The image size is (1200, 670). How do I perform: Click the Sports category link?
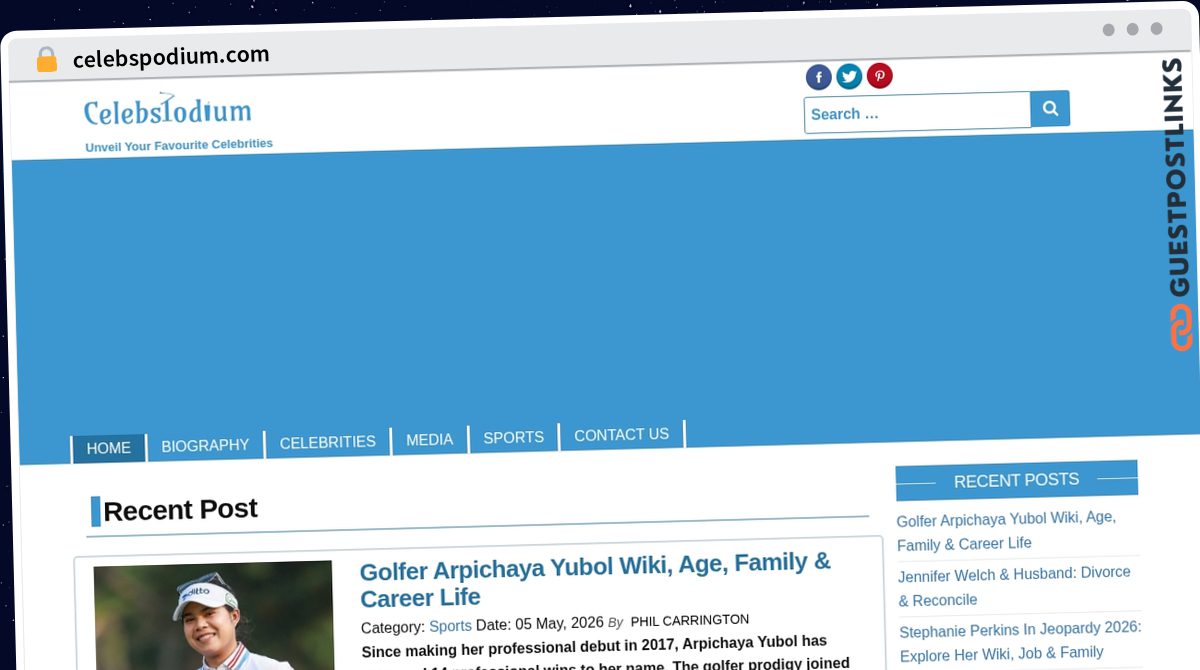pyautogui.click(x=450, y=626)
